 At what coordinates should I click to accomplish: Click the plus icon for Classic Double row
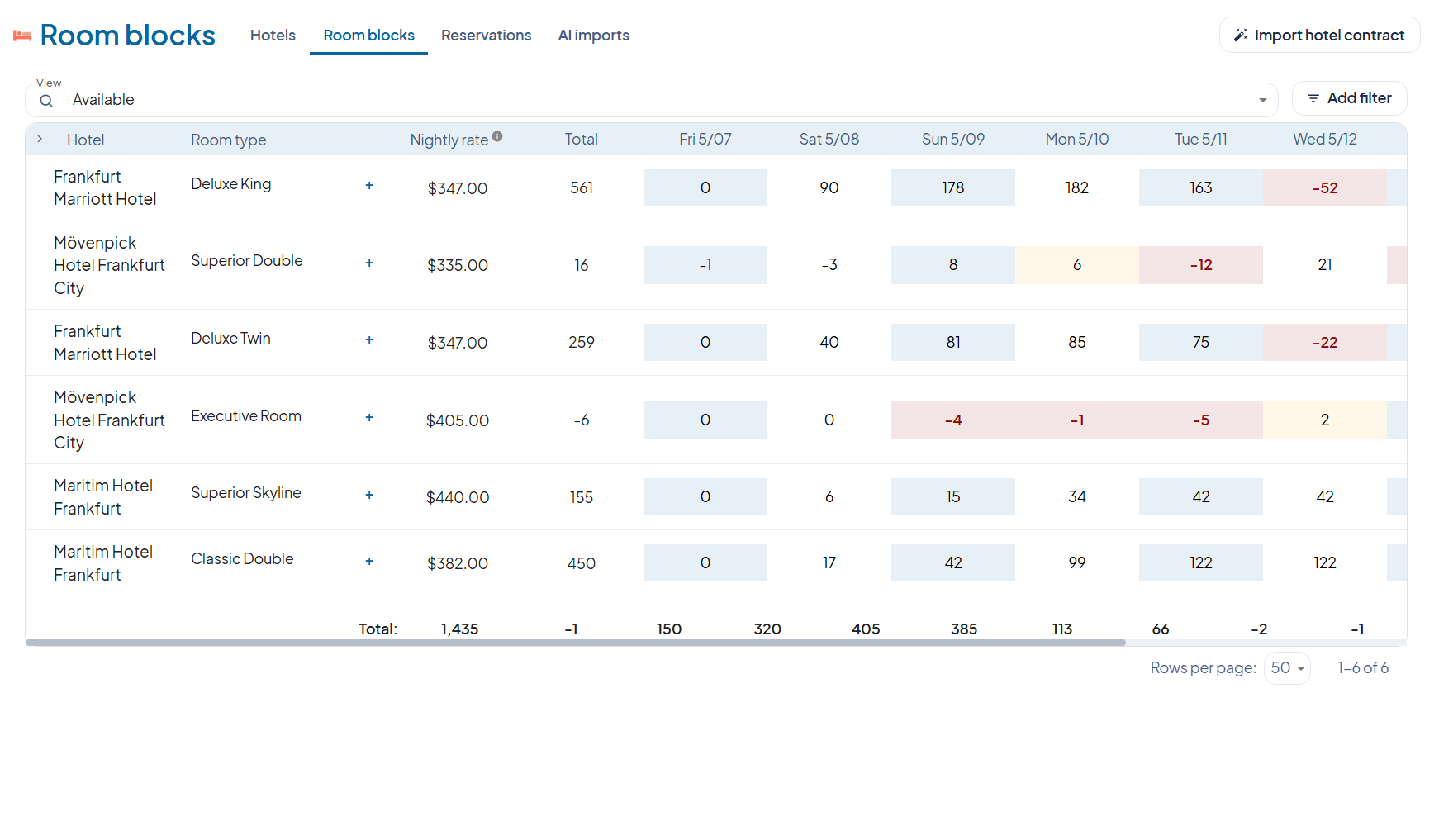pyautogui.click(x=369, y=561)
